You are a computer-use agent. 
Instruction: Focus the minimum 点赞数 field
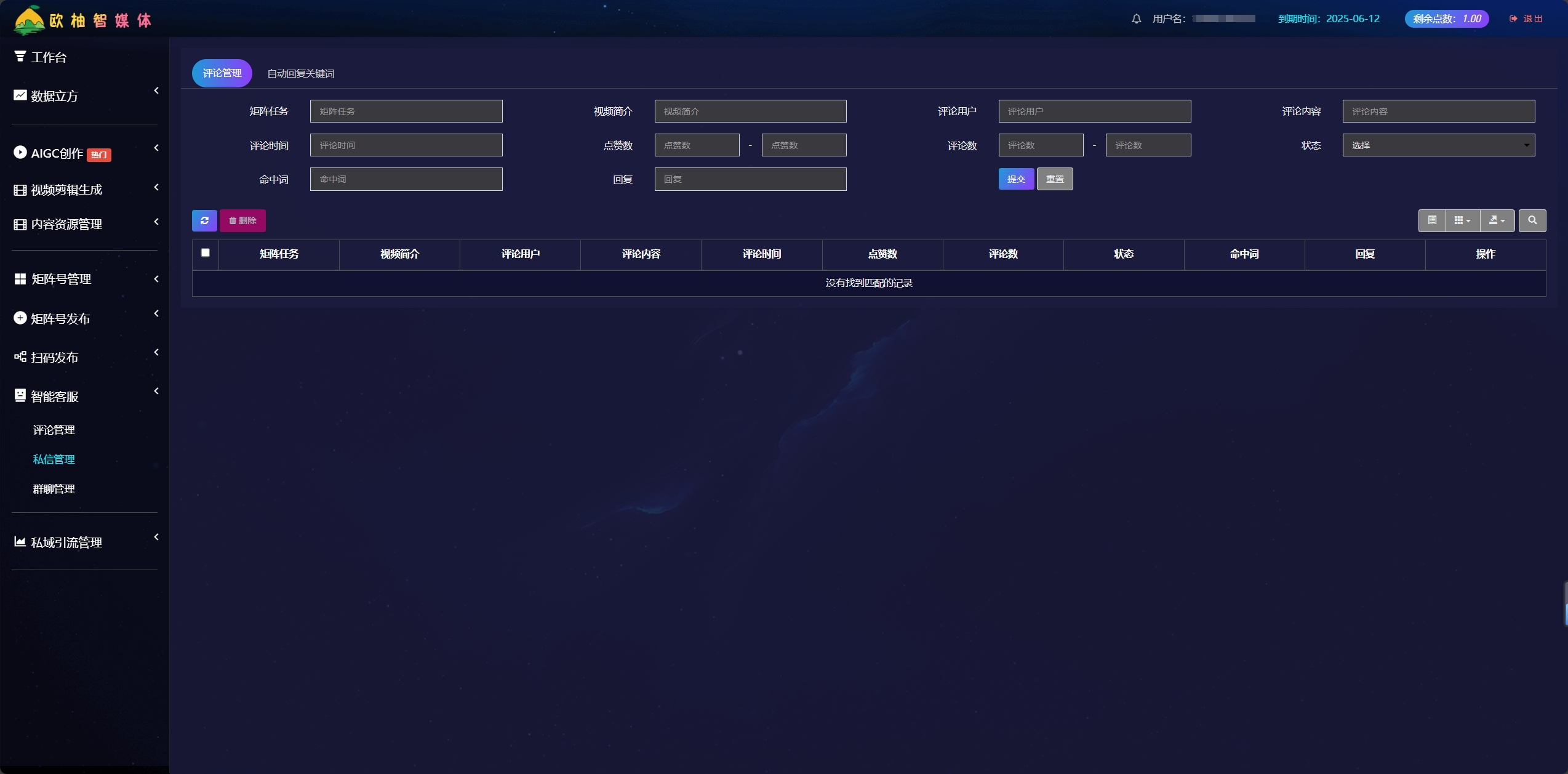coord(697,145)
